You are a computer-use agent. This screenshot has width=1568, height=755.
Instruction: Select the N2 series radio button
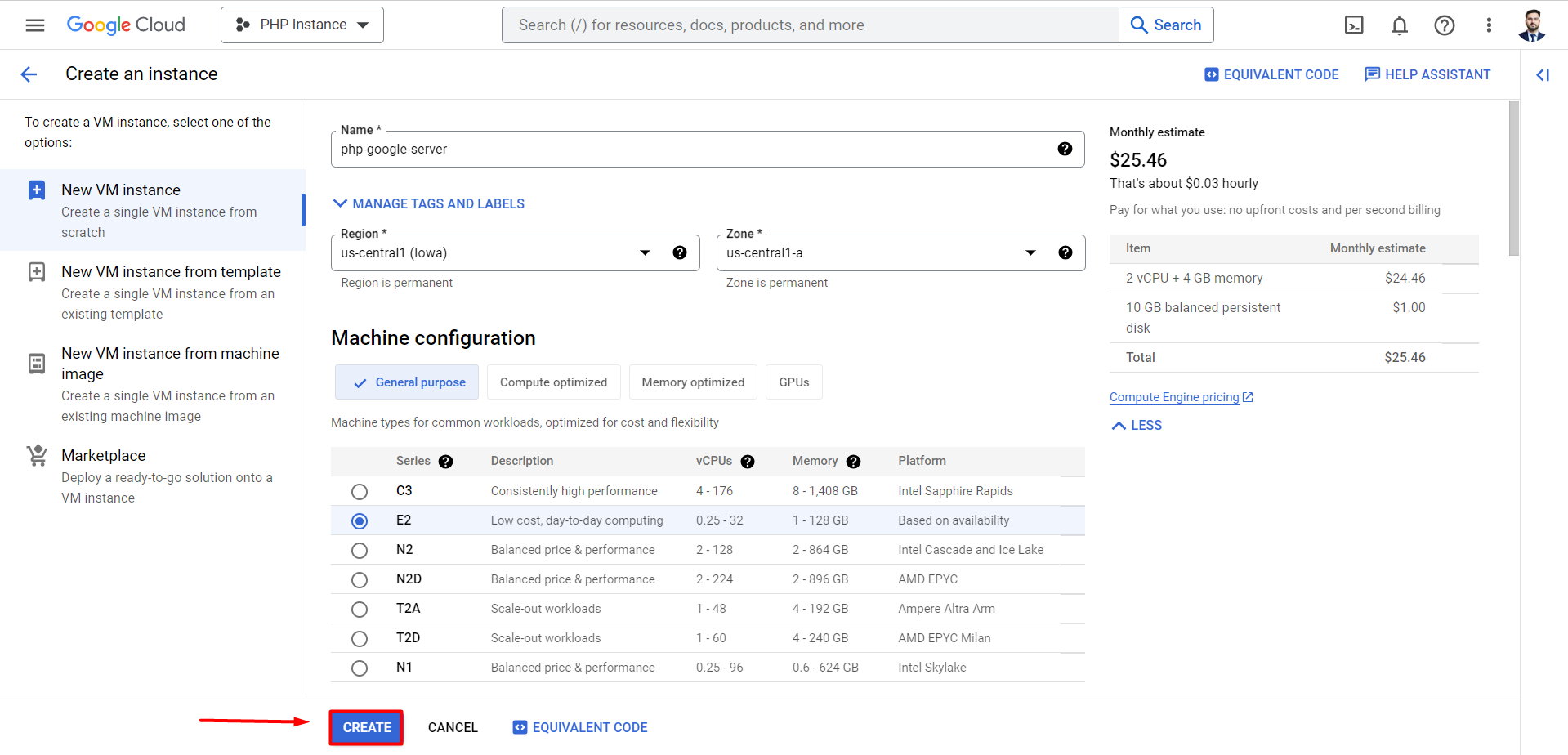(x=360, y=551)
